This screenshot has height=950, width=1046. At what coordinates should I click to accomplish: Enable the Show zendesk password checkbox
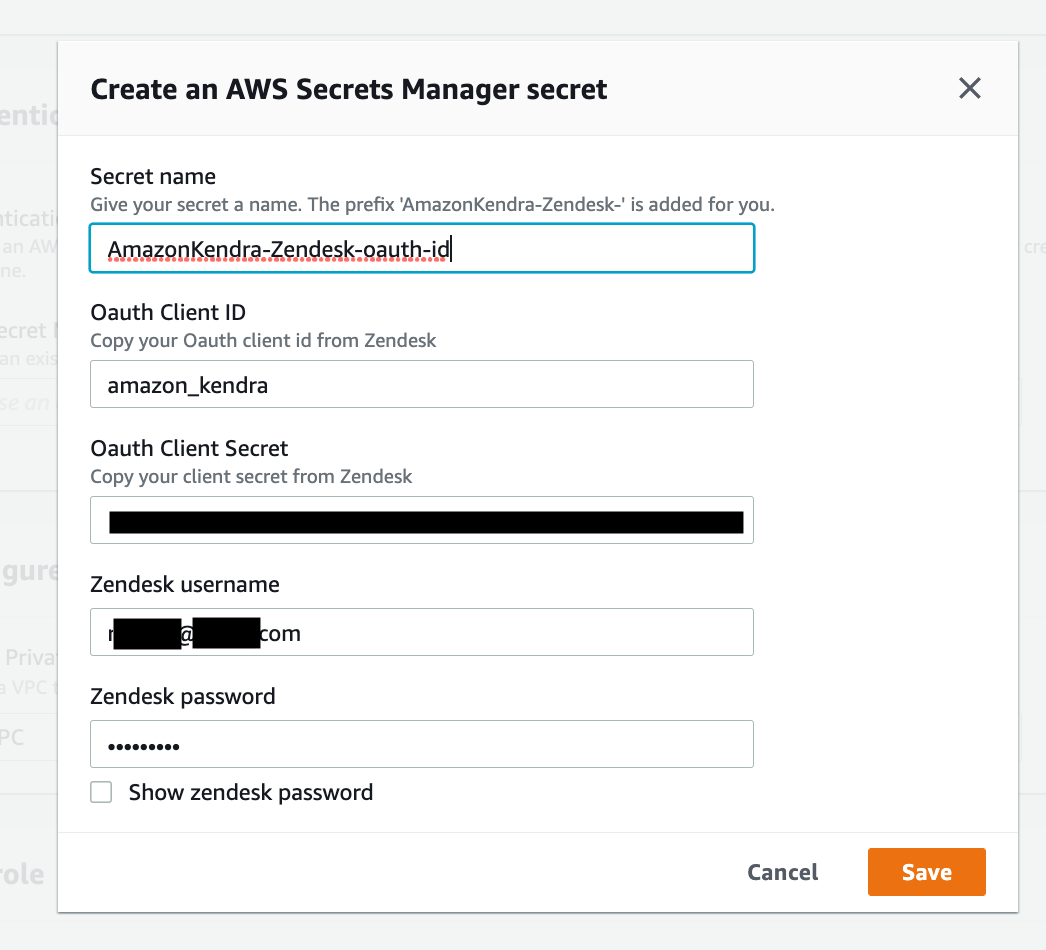[x=101, y=793]
